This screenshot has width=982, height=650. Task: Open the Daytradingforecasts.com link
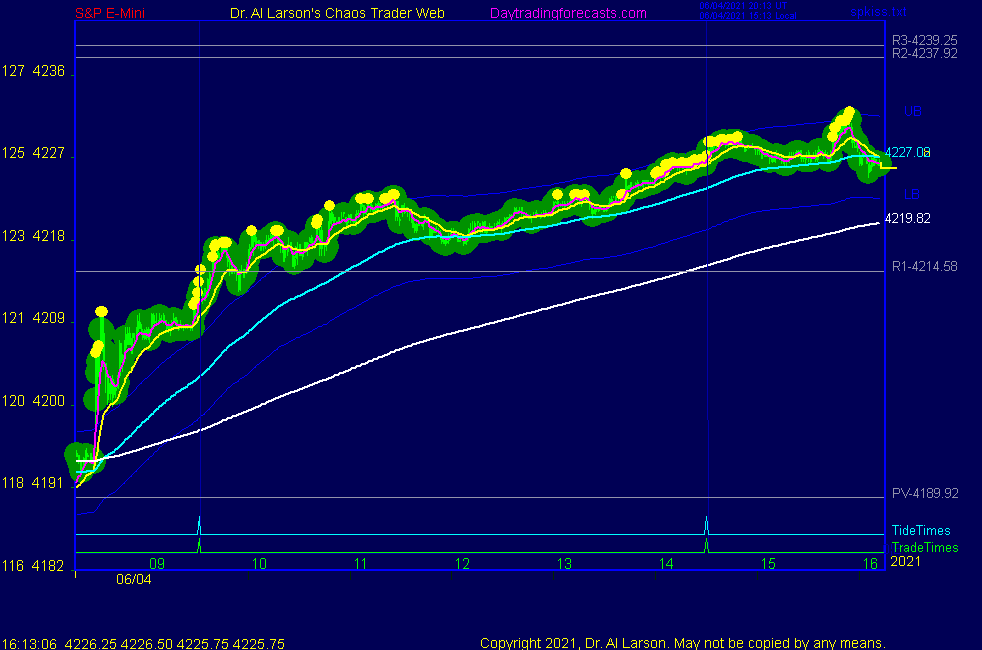click(x=568, y=13)
